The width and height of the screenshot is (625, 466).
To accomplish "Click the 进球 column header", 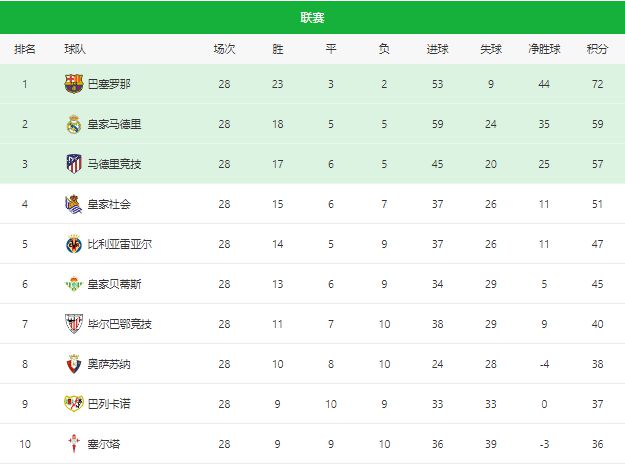I will (x=437, y=49).
